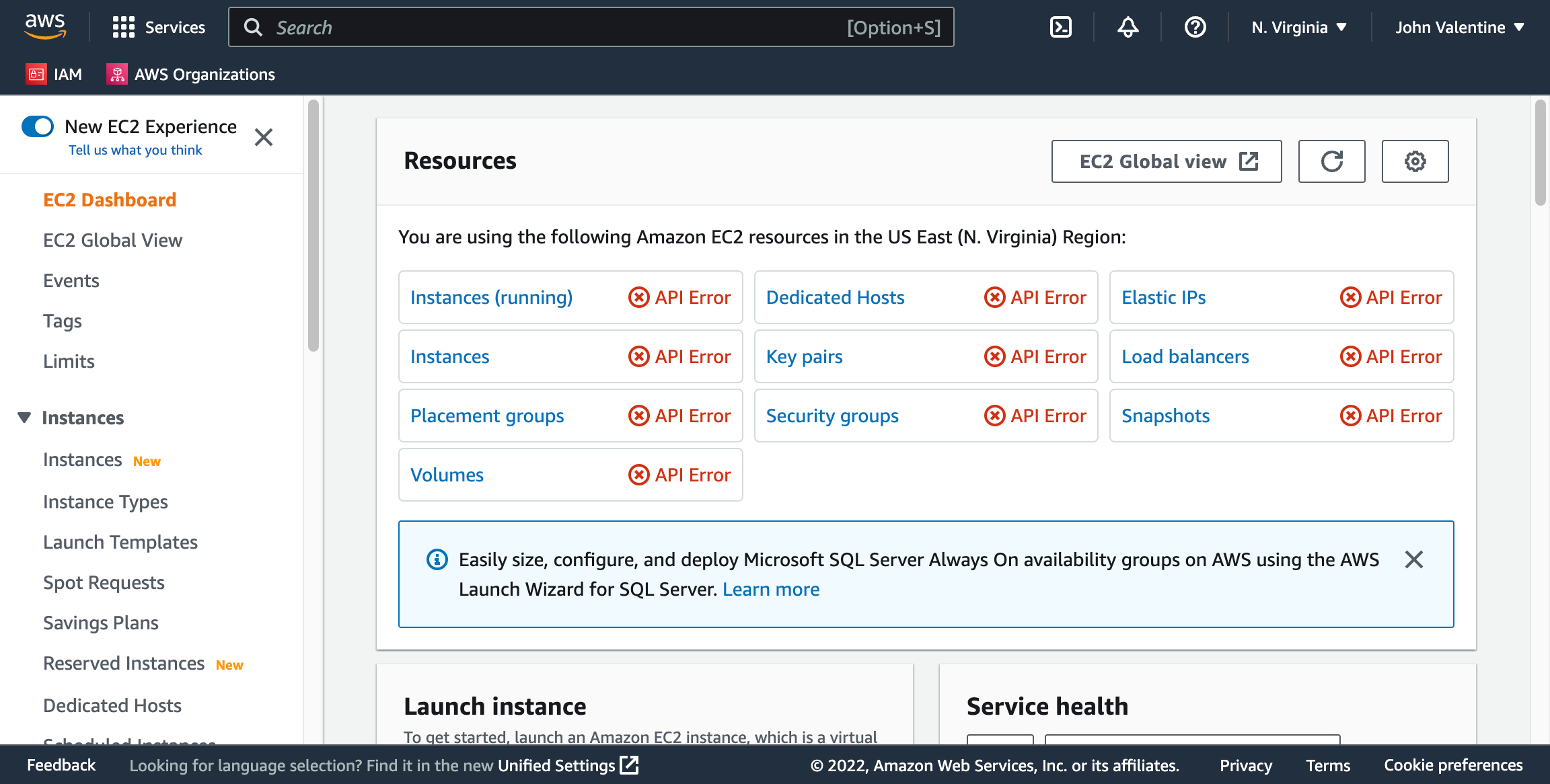Screen dimensions: 1550x784
Task: Open the Terms footer link
Action: 1328,765
